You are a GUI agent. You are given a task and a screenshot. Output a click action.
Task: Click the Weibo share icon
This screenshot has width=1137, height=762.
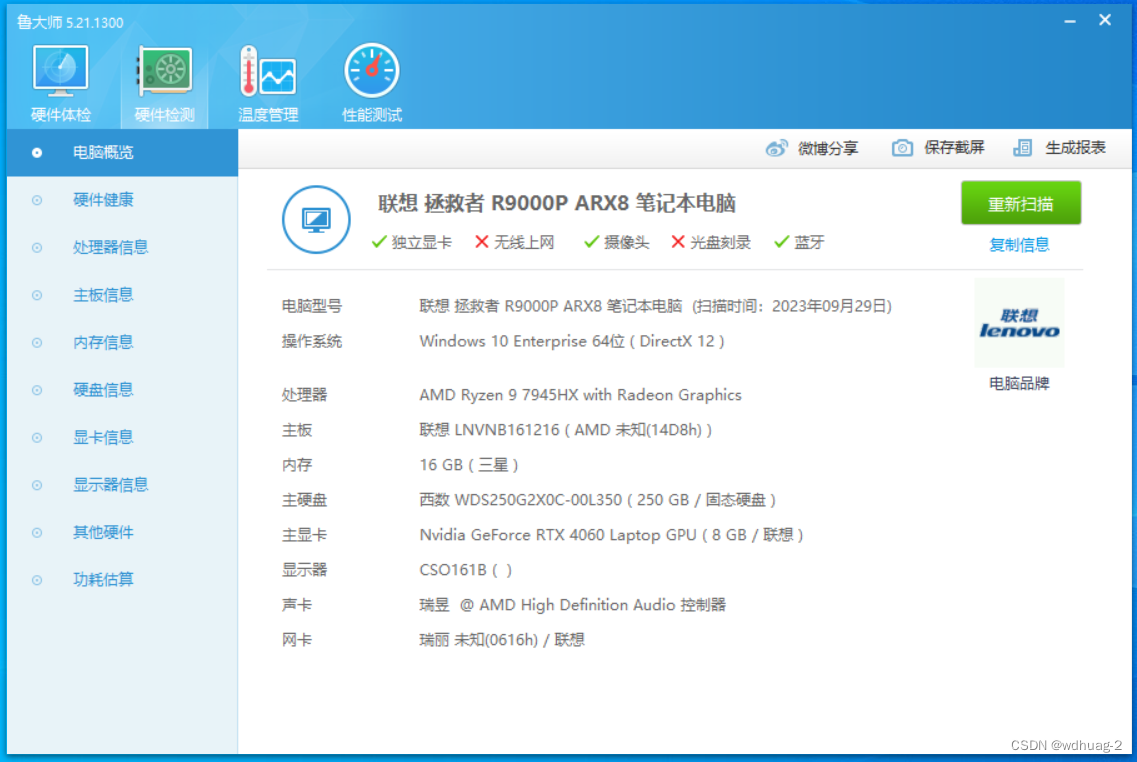777,148
